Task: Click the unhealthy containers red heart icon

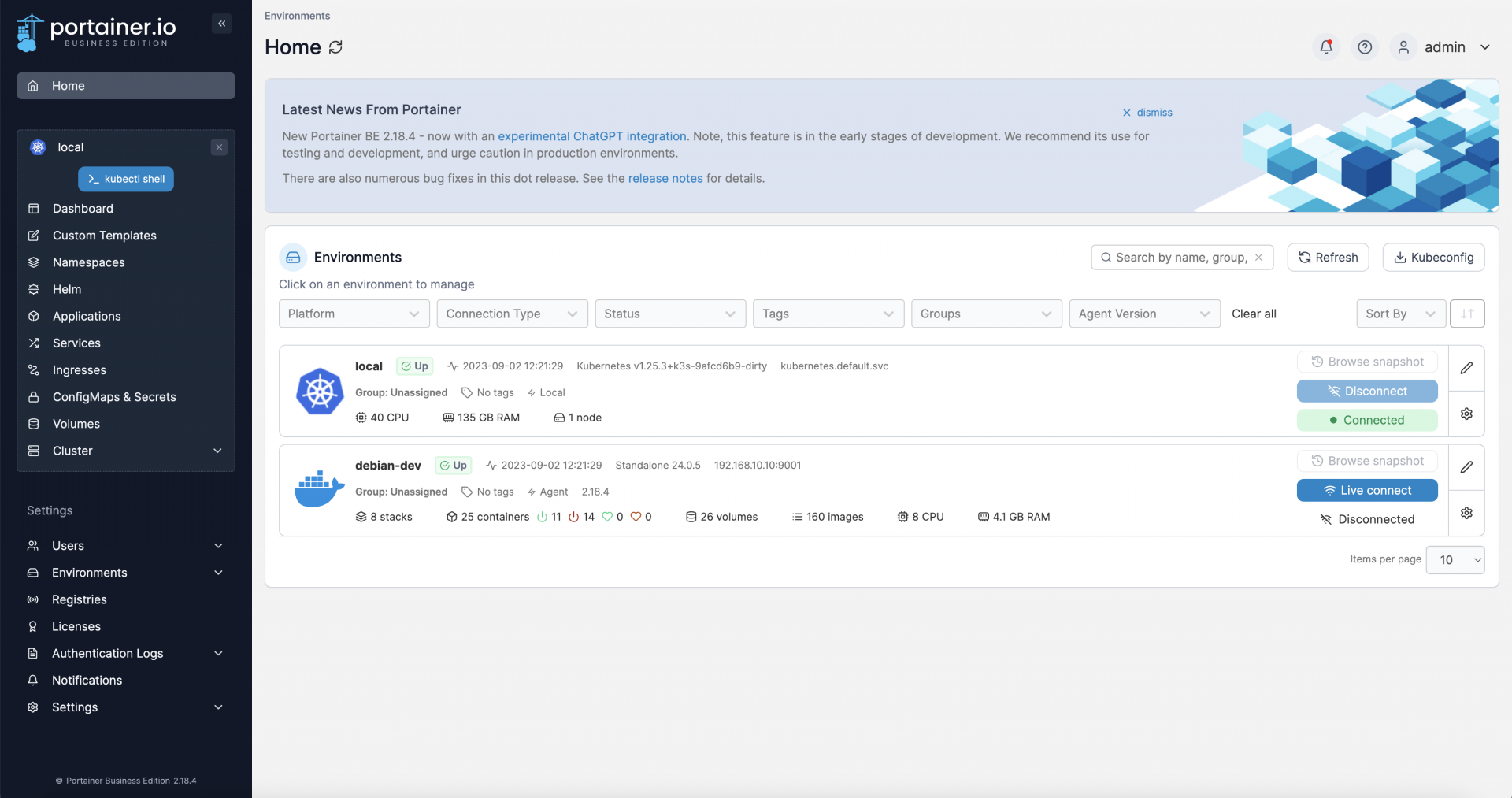Action: click(636, 517)
